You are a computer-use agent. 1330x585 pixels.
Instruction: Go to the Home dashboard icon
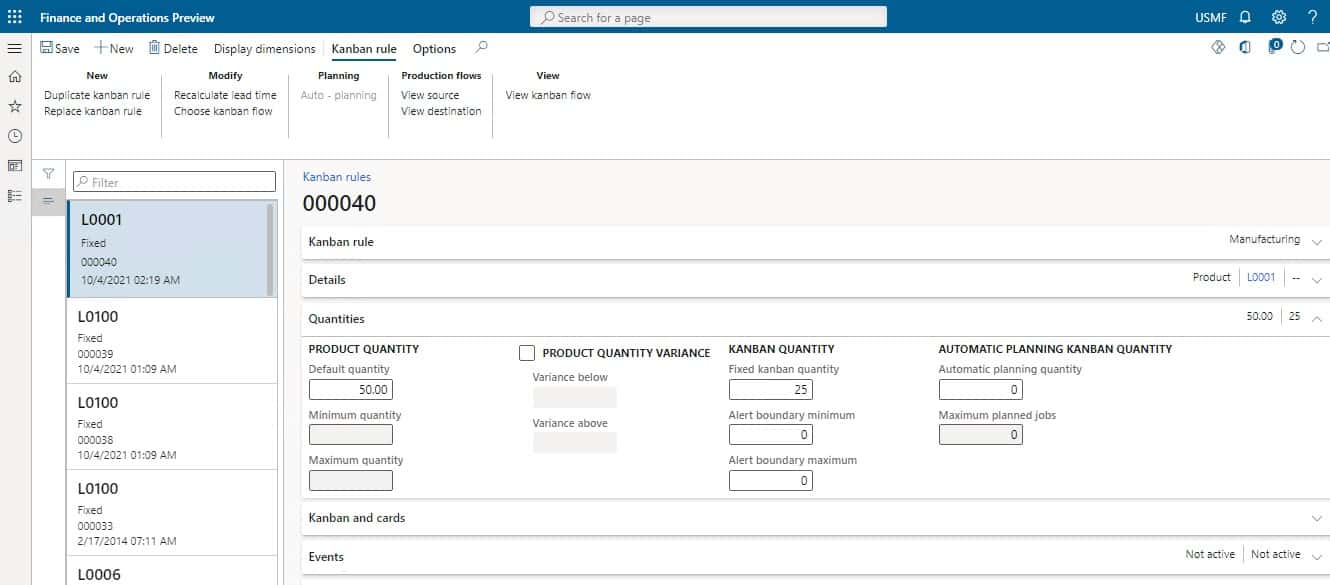click(x=15, y=76)
